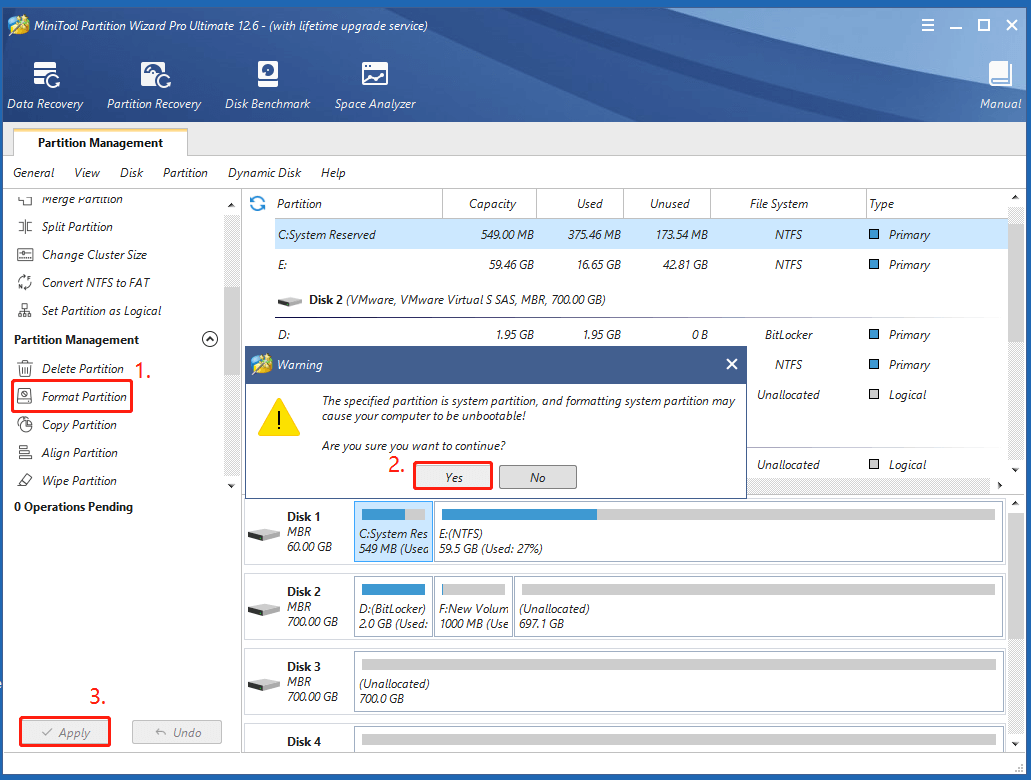Open the title bar hamburger menu
The width and height of the screenshot is (1031, 780).
[x=928, y=25]
